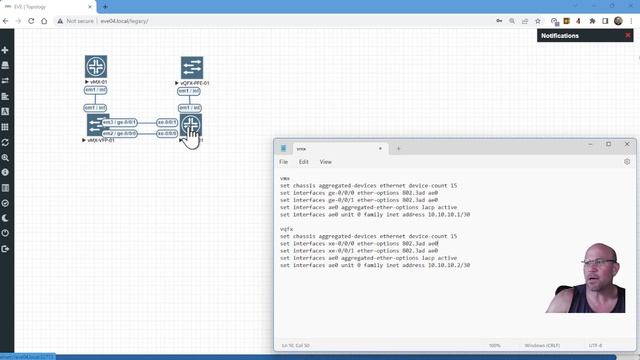The width and height of the screenshot is (640, 360).
Task: Click Windows (CRLF) in Notepad status bar
Action: 542,346
